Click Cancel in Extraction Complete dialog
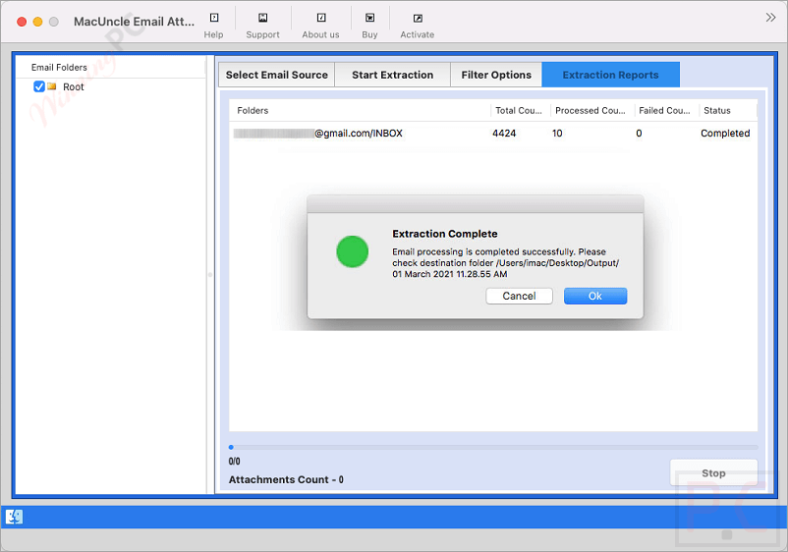Screen dimensions: 788x552 pos(519,296)
